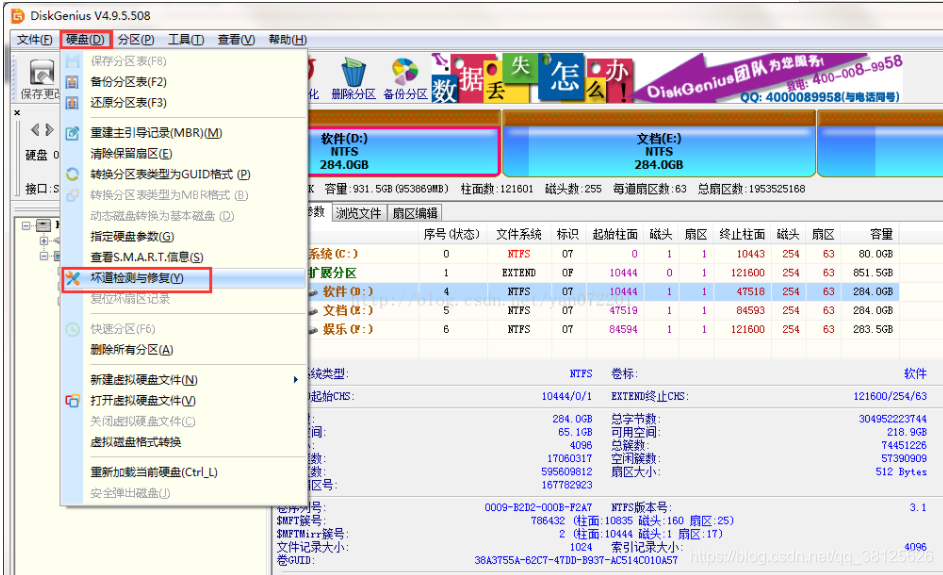Close the disk panel with the x
943x575 pixels.
click(x=17, y=112)
